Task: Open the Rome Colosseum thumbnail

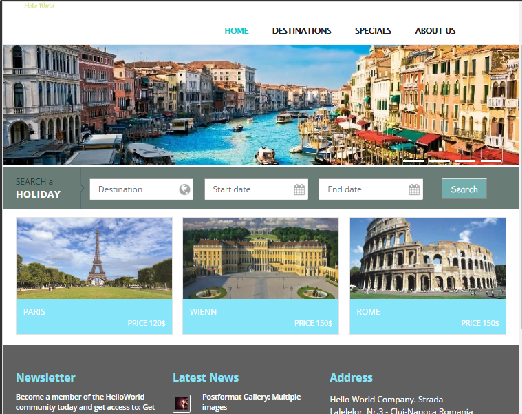Action: pyautogui.click(x=428, y=258)
